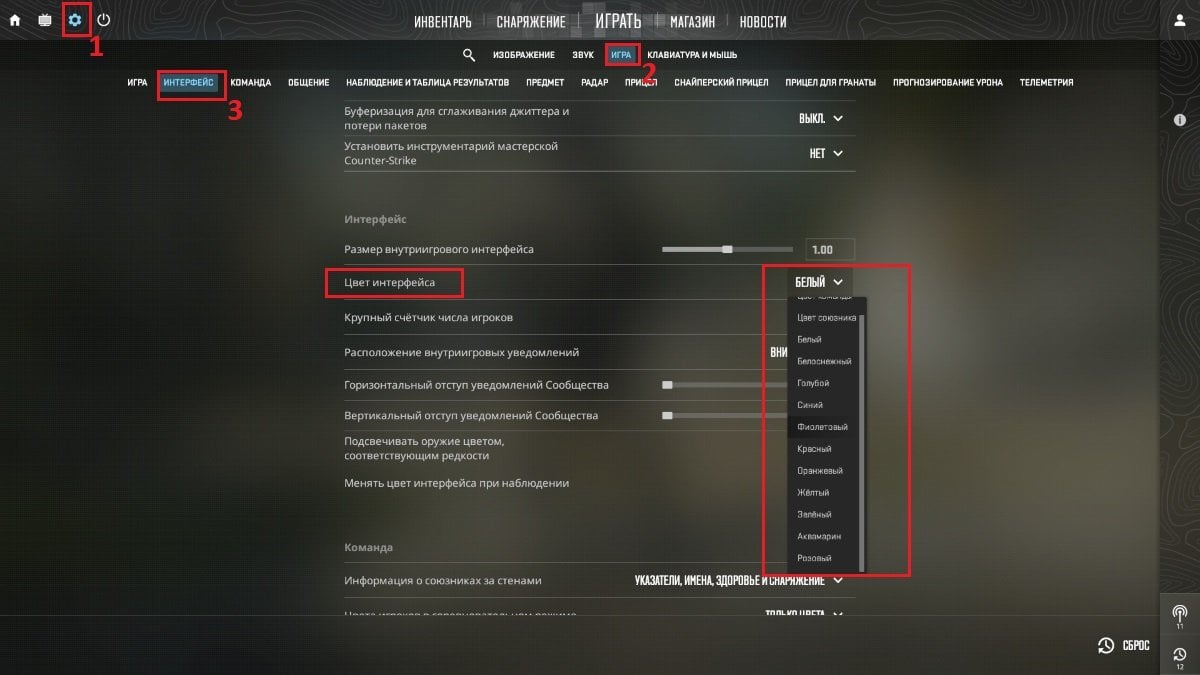Open the home icon in the top bar
Screen dimensions: 1200x675
pyautogui.click(x=15, y=20)
